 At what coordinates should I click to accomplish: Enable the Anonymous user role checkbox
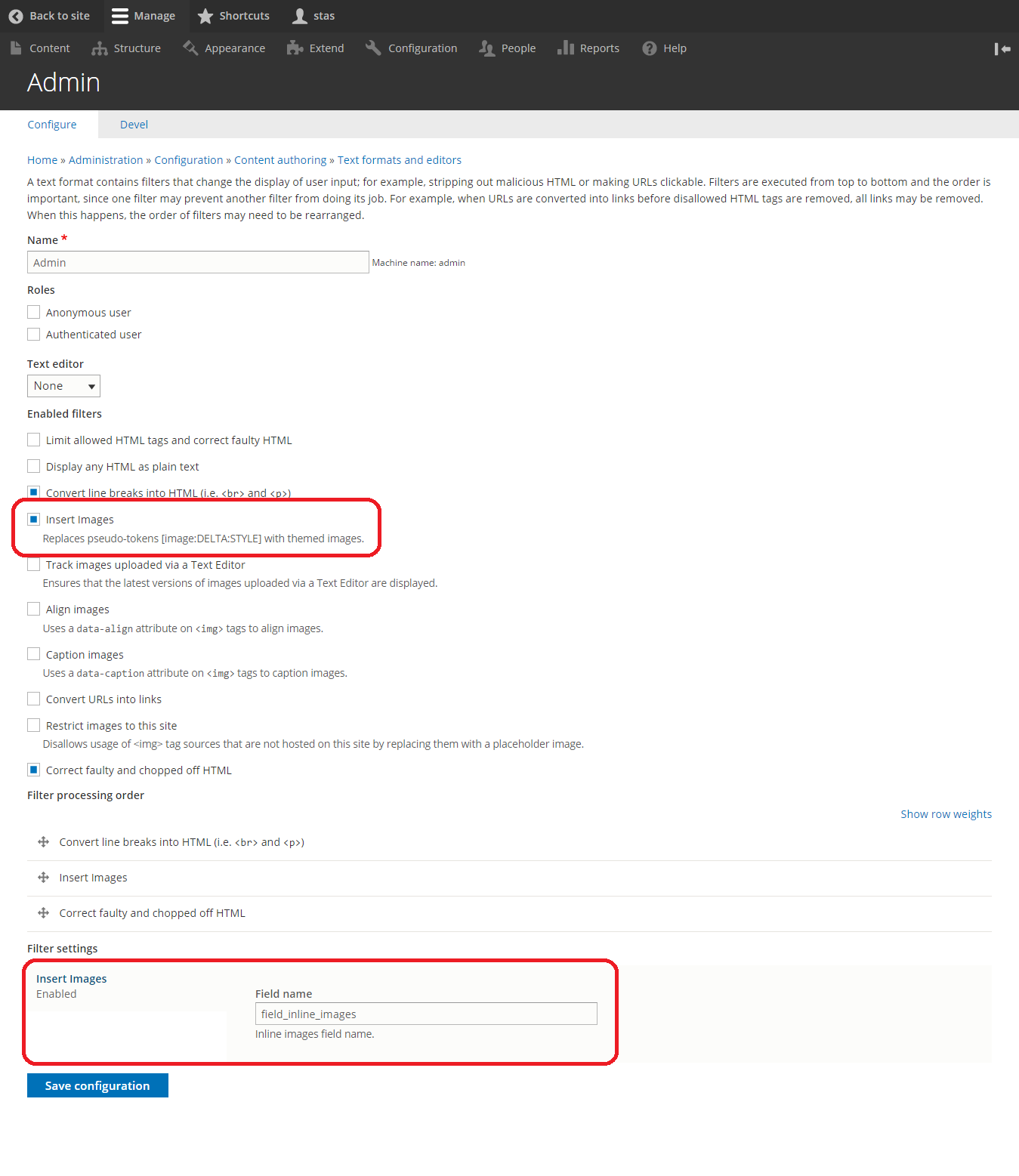(34, 312)
